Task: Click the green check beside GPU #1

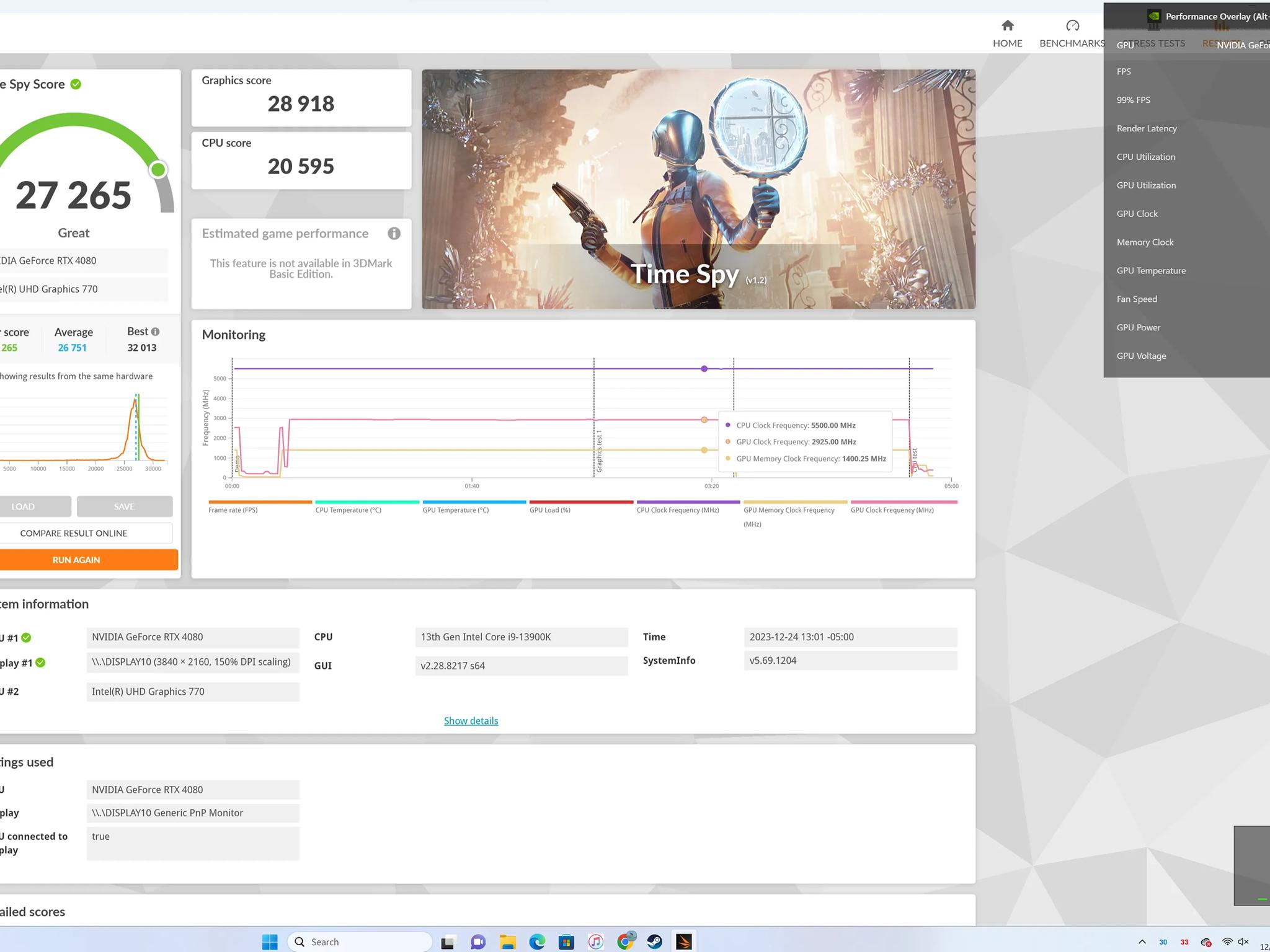Action: pyautogui.click(x=26, y=638)
